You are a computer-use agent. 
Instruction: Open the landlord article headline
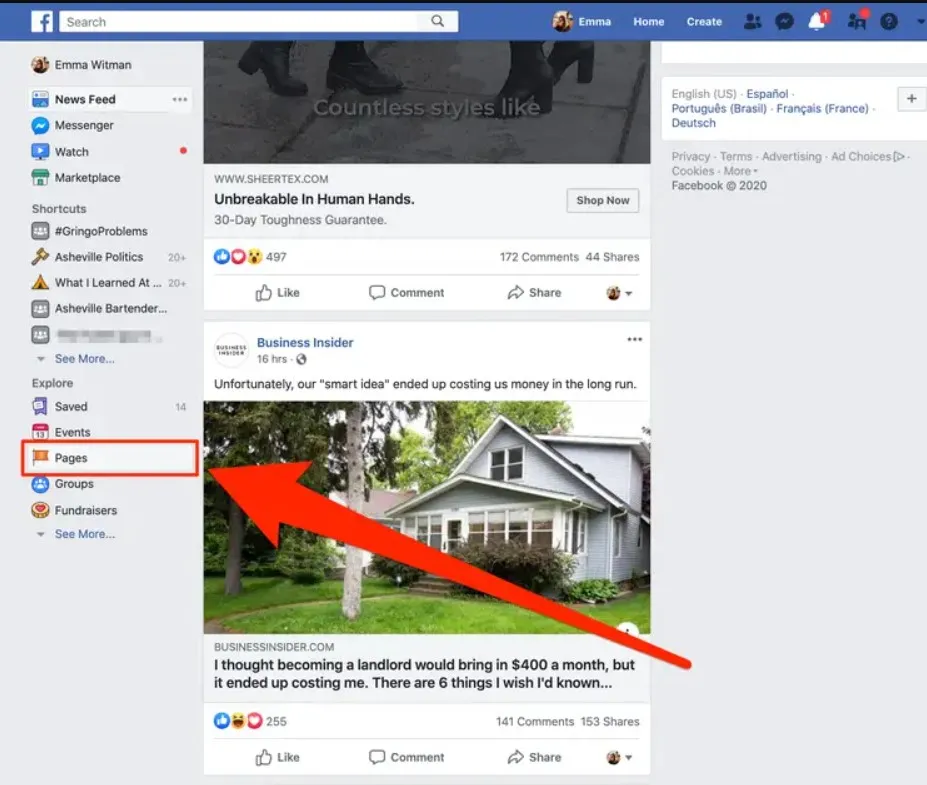click(424, 674)
